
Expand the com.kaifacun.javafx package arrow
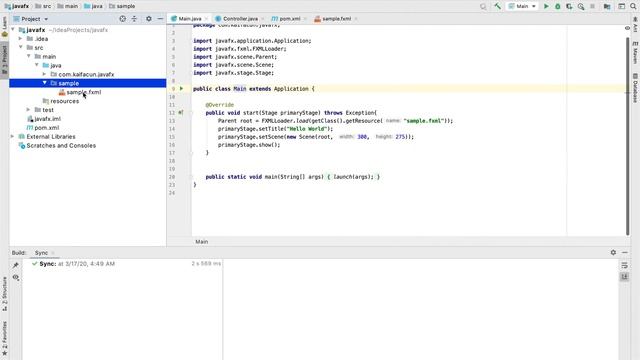click(x=44, y=74)
